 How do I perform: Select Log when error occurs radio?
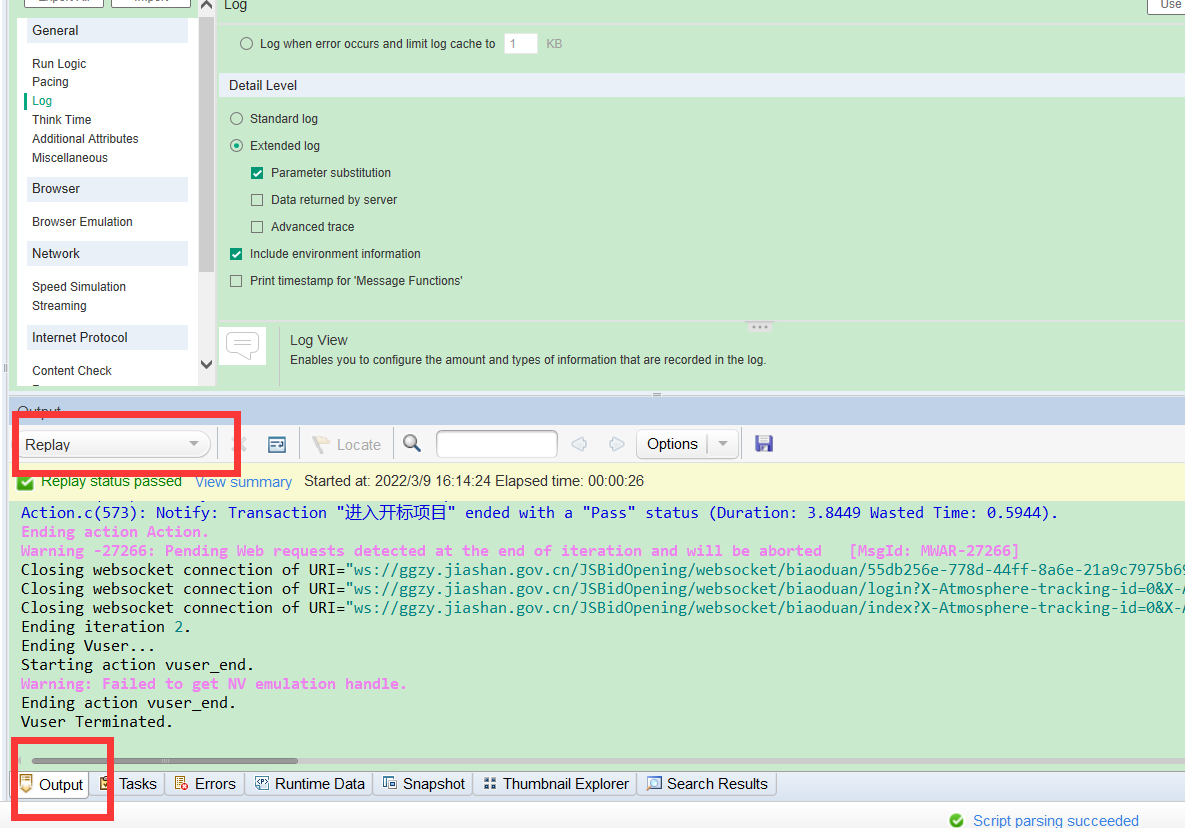tap(246, 44)
